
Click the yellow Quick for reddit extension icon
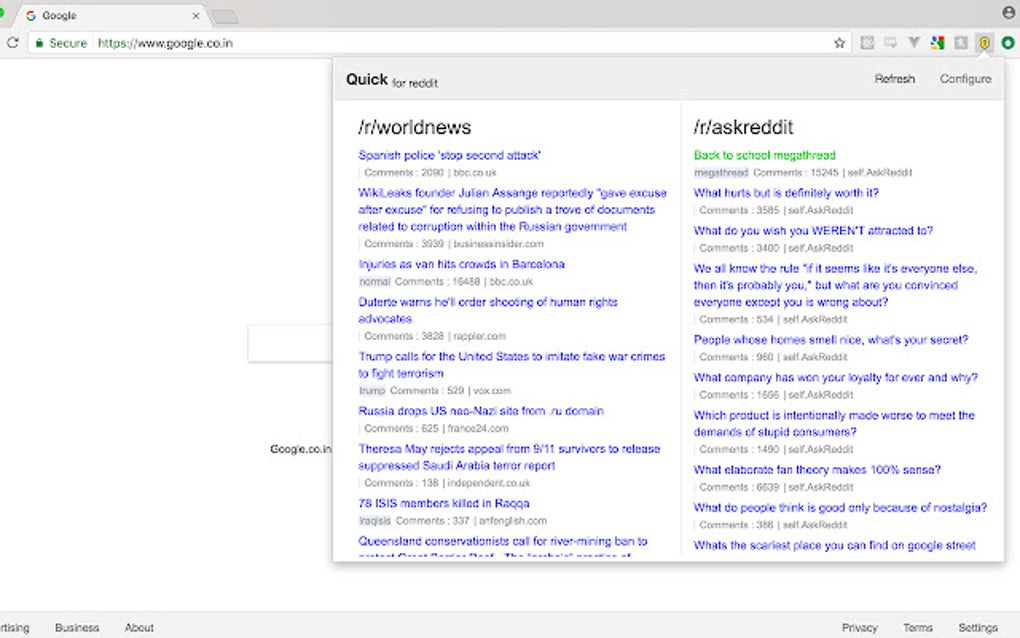click(x=985, y=42)
